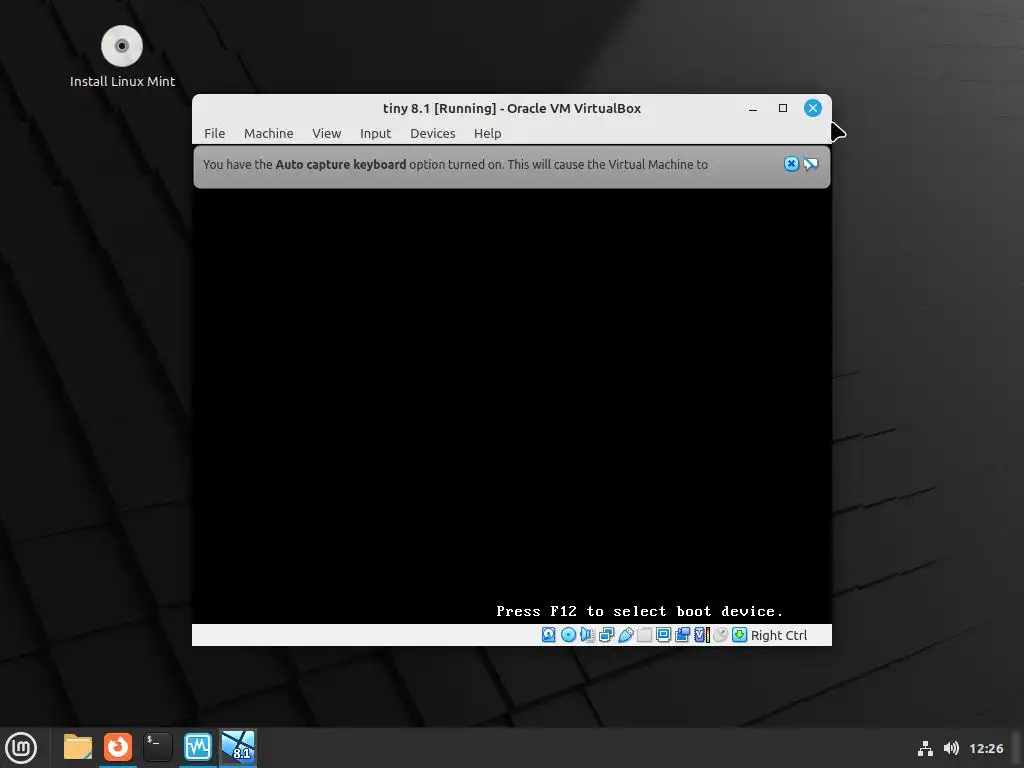Open the terminal from the taskbar
The image size is (1024, 768).
157,747
